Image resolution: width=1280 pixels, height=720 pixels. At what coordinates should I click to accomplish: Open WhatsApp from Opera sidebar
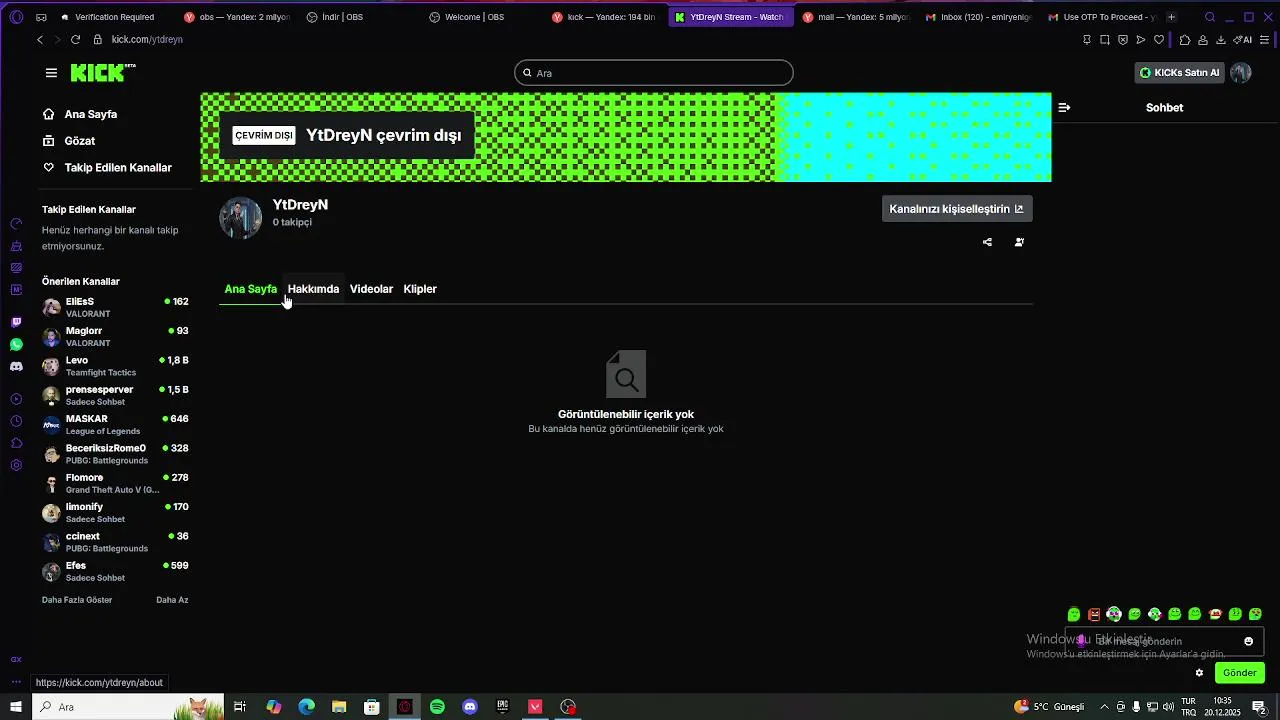tap(16, 344)
